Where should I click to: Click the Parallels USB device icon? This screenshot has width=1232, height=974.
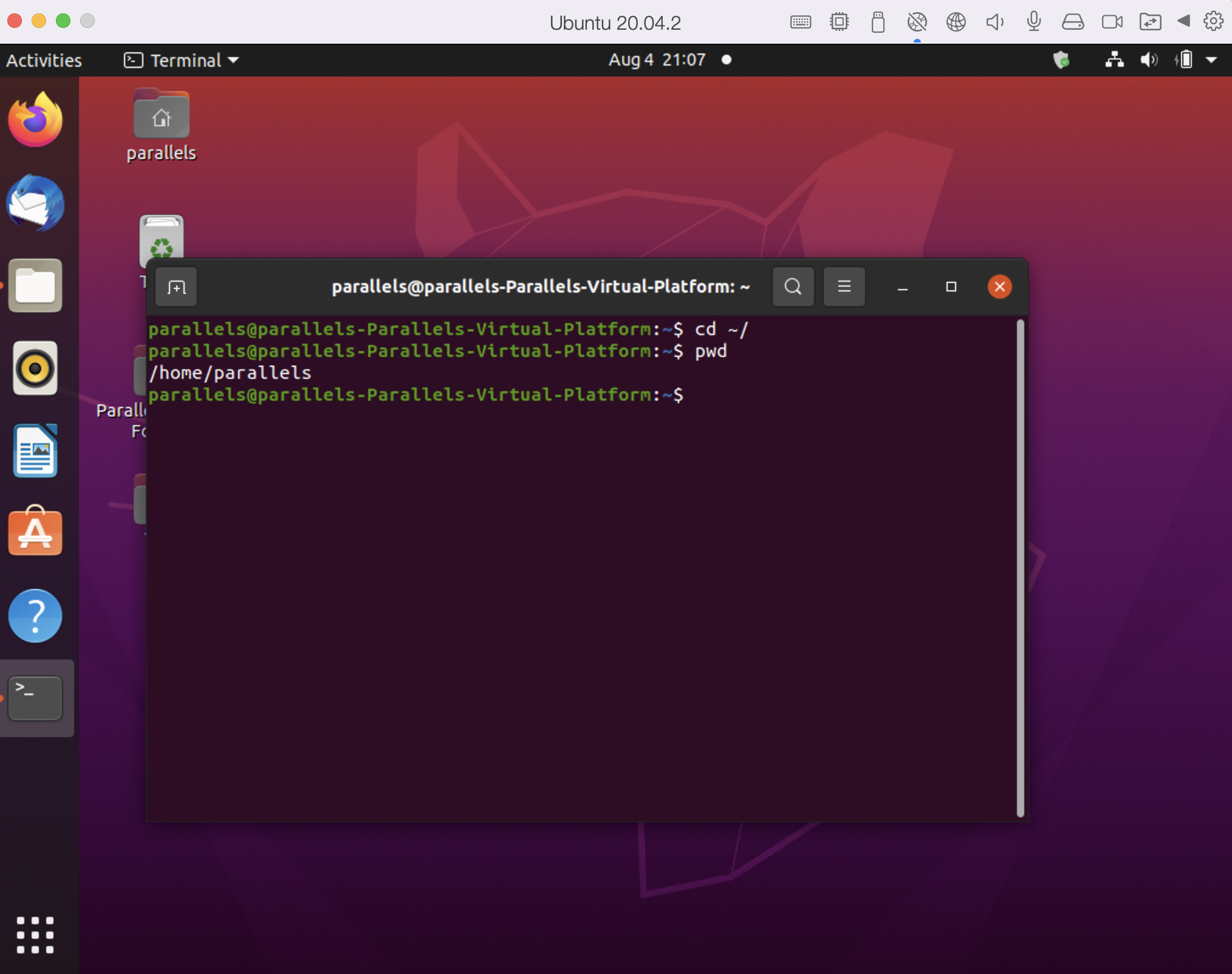tap(878, 22)
